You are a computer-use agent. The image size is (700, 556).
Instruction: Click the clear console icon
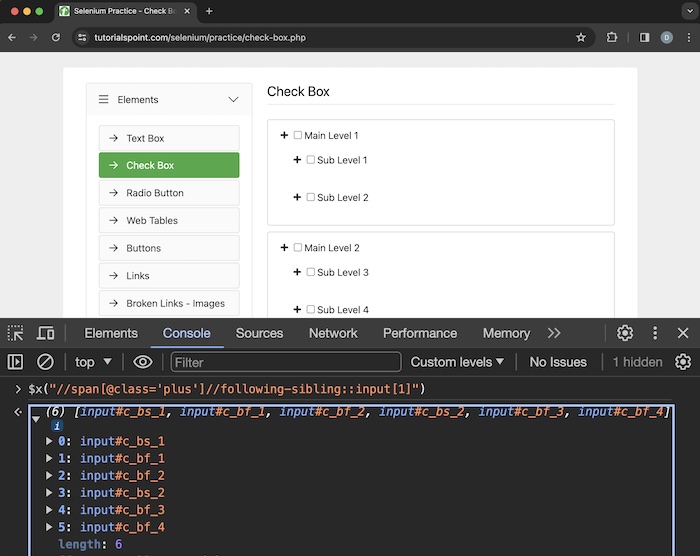(45, 362)
